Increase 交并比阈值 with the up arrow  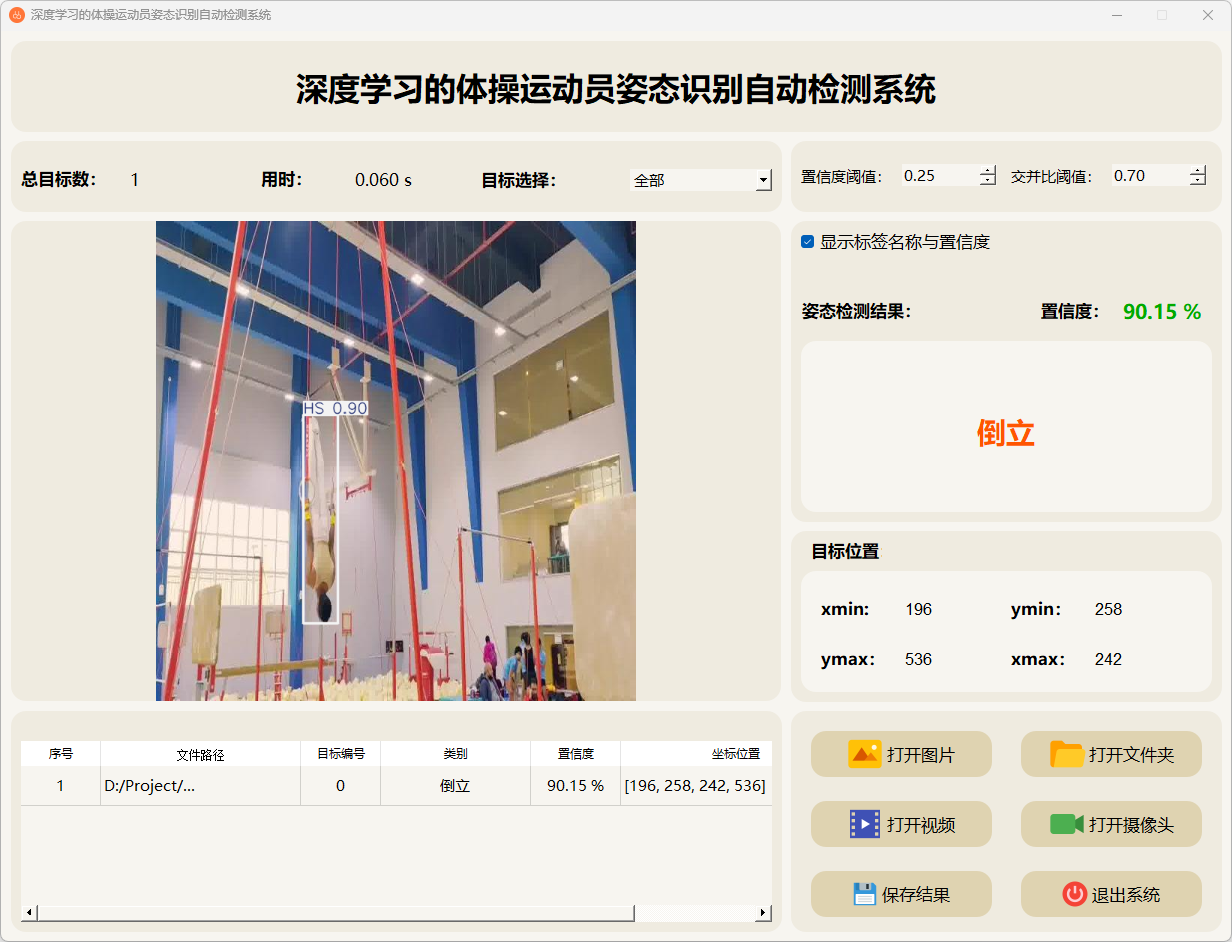1198,170
